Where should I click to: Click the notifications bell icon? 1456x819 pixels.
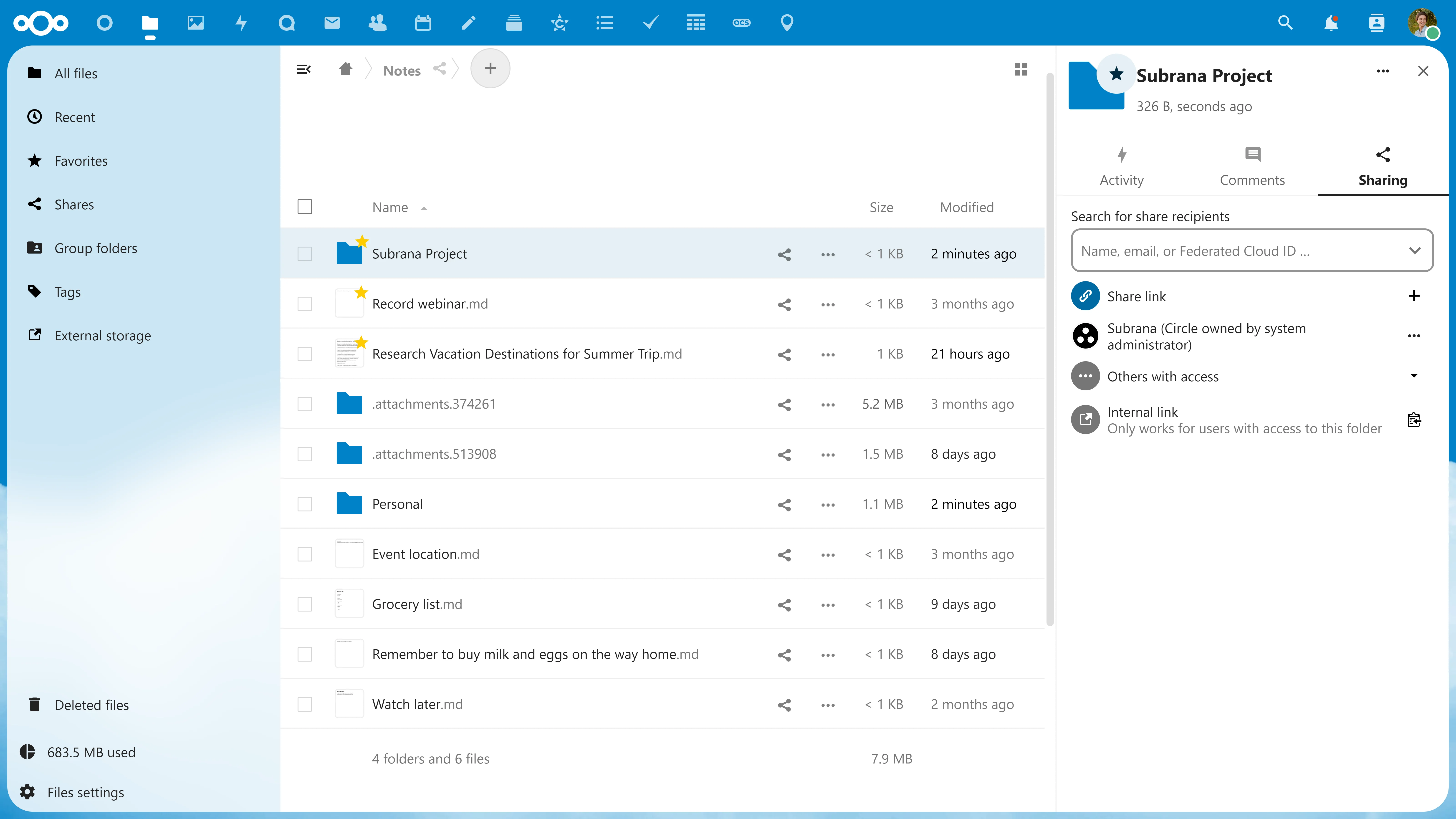click(1331, 22)
